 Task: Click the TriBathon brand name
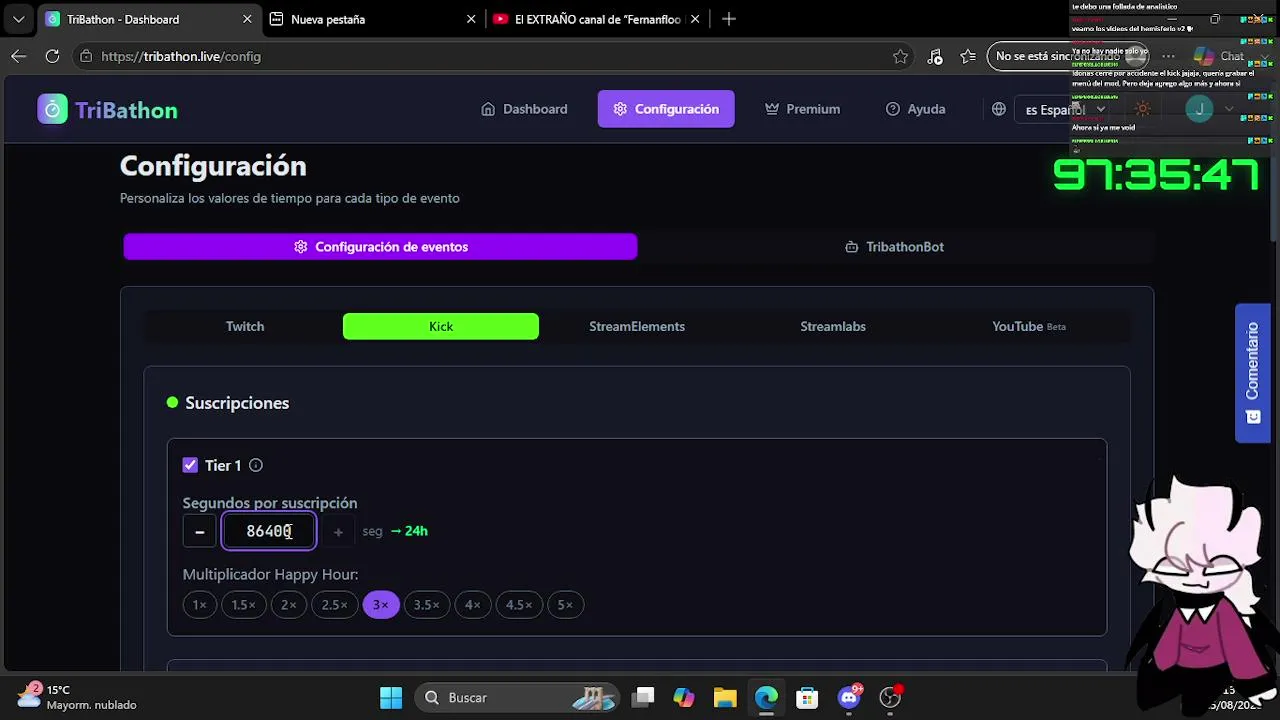tap(126, 110)
